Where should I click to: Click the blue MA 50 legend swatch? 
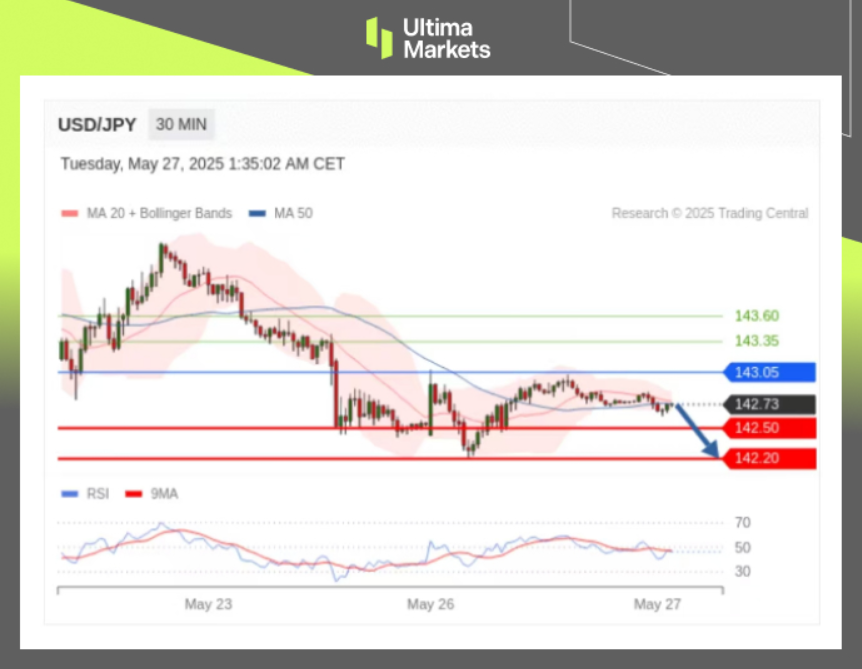[x=257, y=213]
